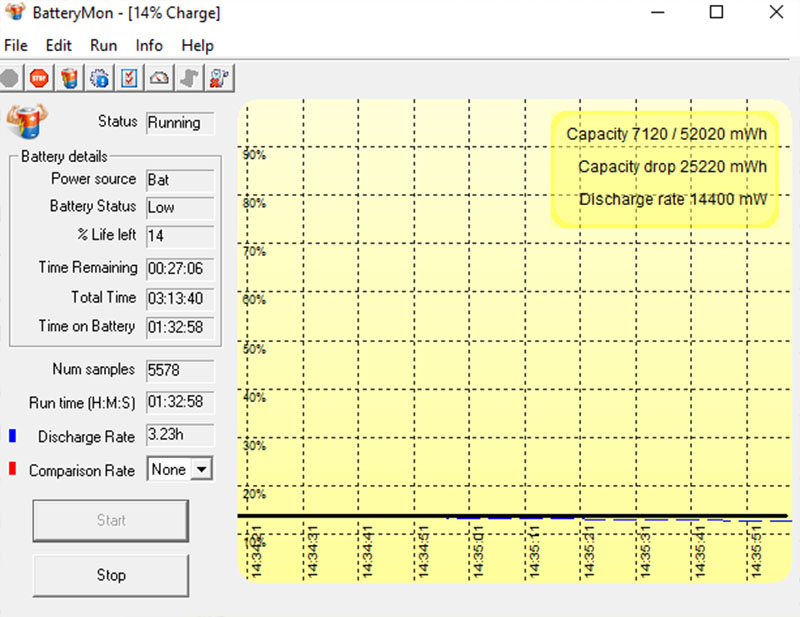Expand the Comparison Rate list arrow

pos(200,469)
